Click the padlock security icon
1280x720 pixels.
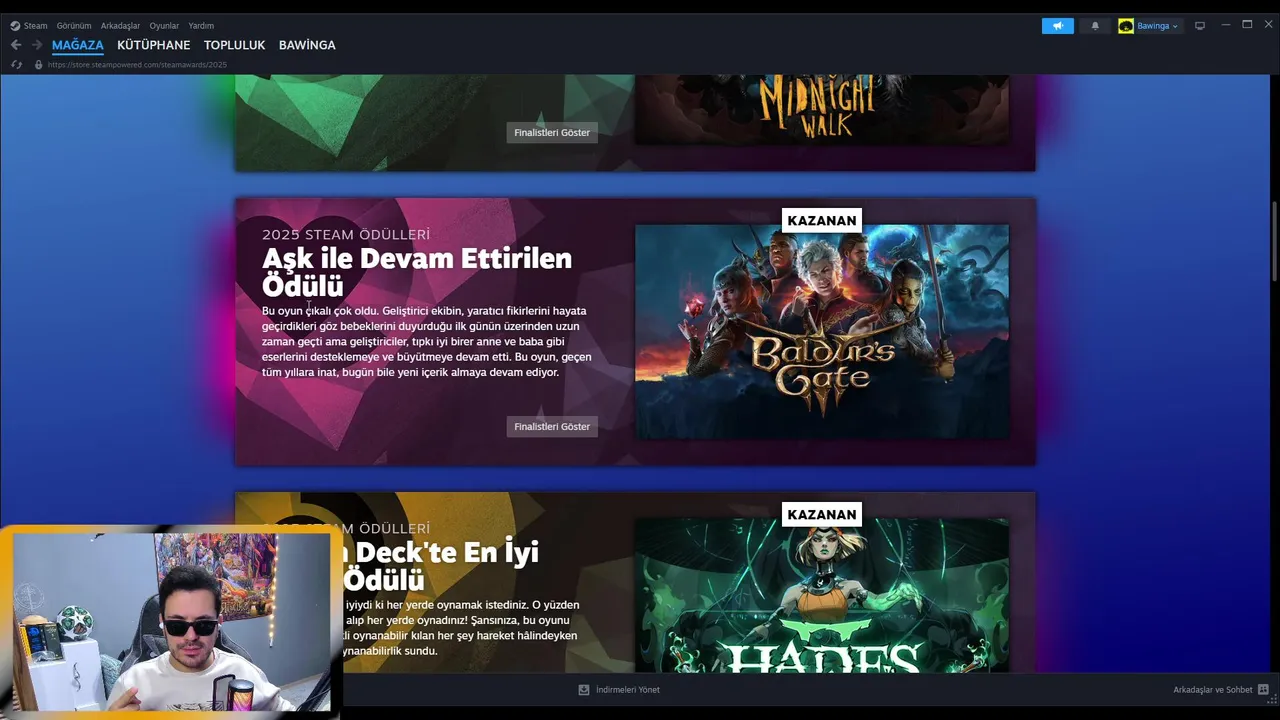tap(39, 64)
